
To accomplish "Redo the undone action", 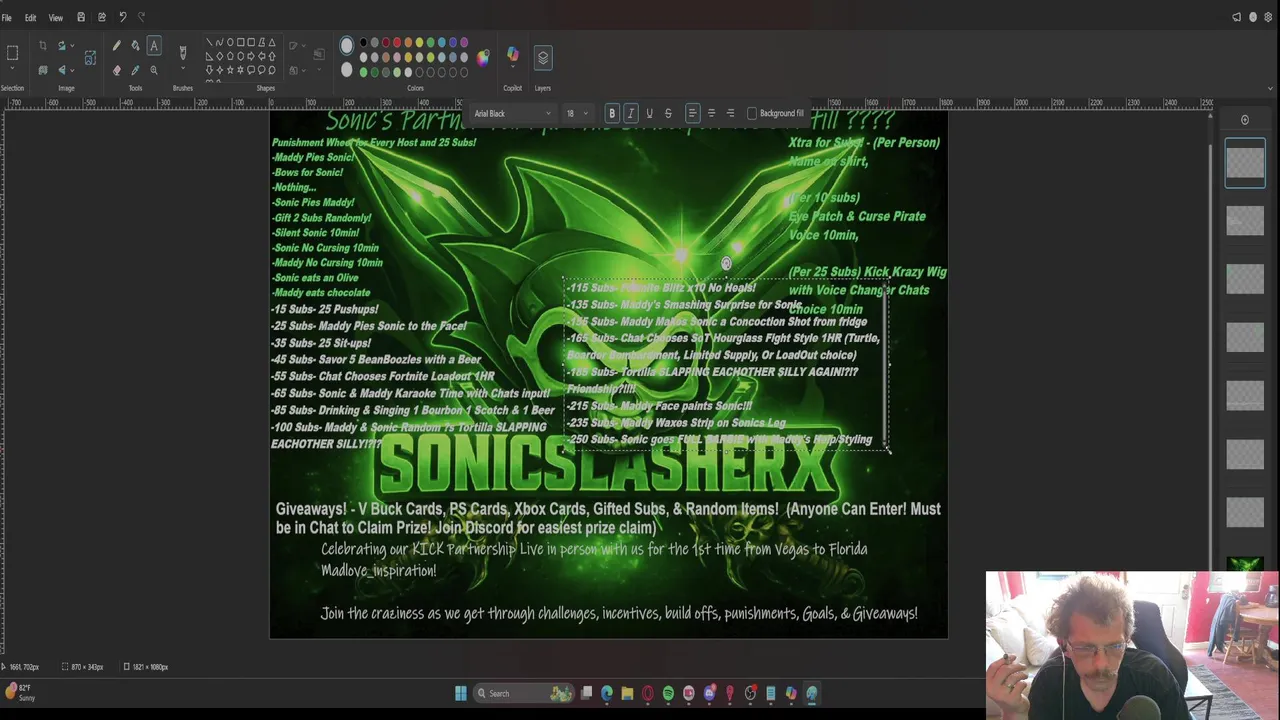I will (141, 17).
